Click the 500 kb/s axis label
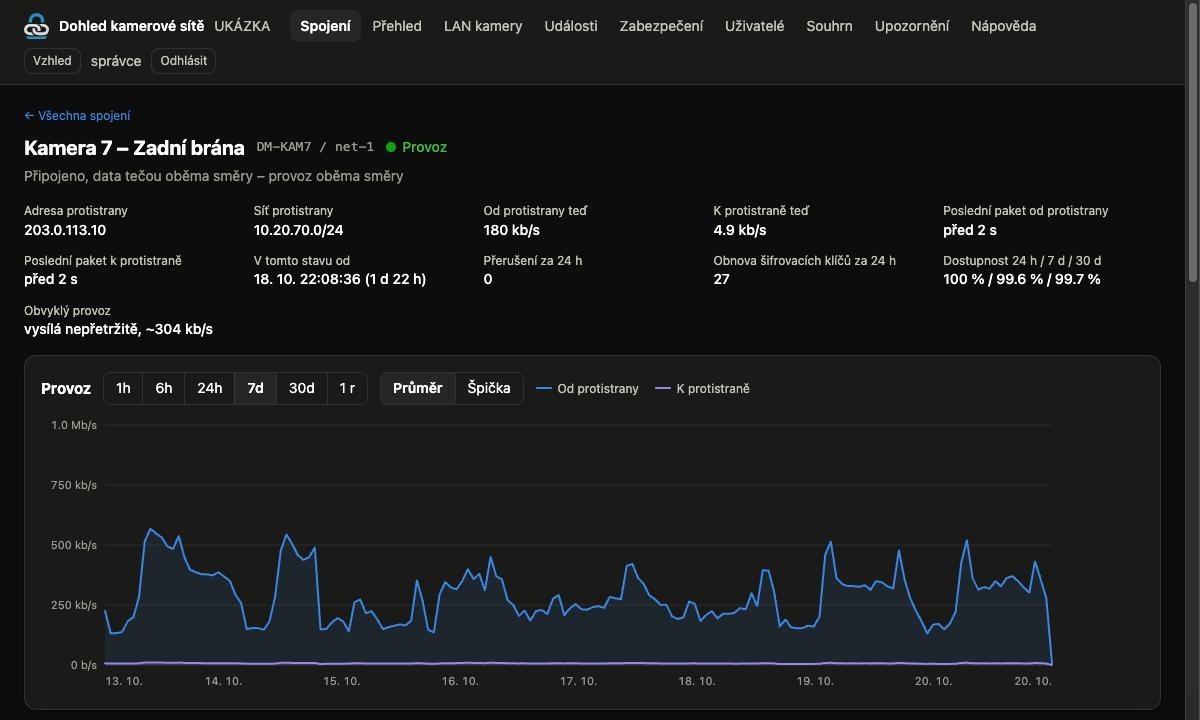The image size is (1200, 720). (74, 545)
